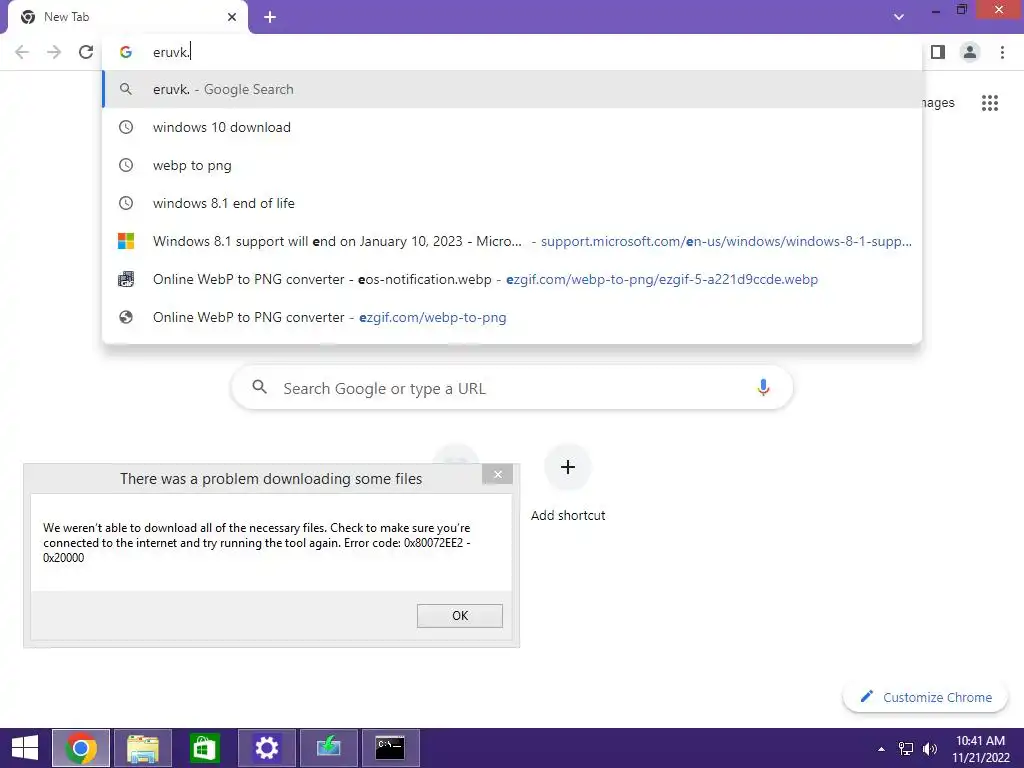Image resolution: width=1024 pixels, height=768 pixels.
Task: Open Windows 8.1 support Microsoft suggestion
Action: pos(512,241)
